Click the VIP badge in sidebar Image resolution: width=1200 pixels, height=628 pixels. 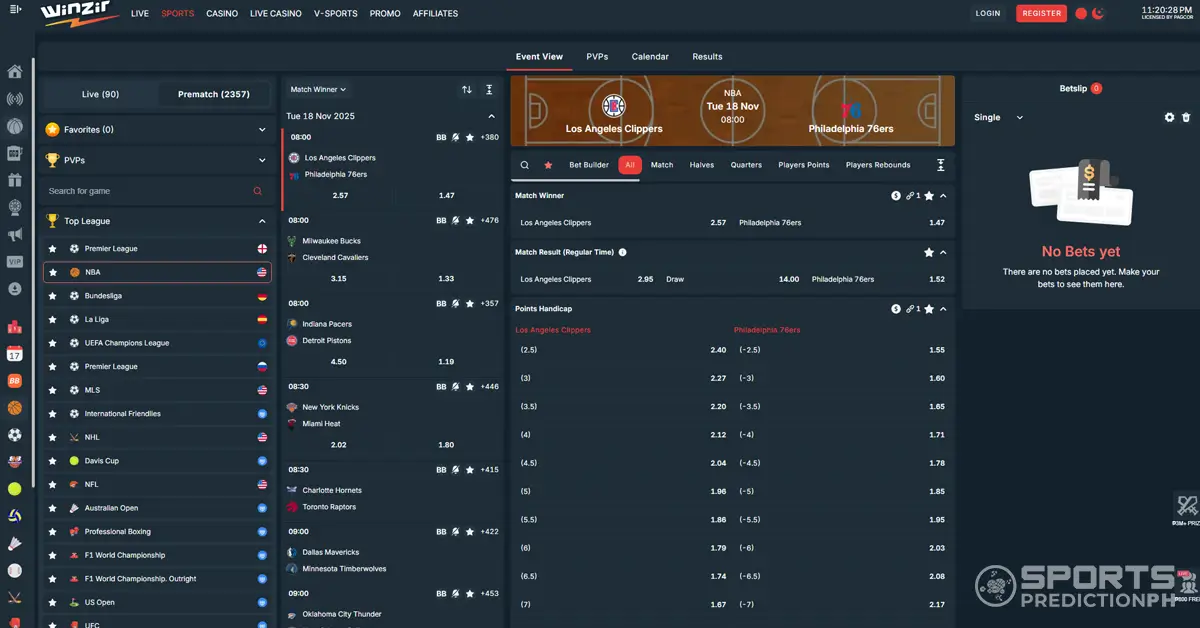point(14,262)
